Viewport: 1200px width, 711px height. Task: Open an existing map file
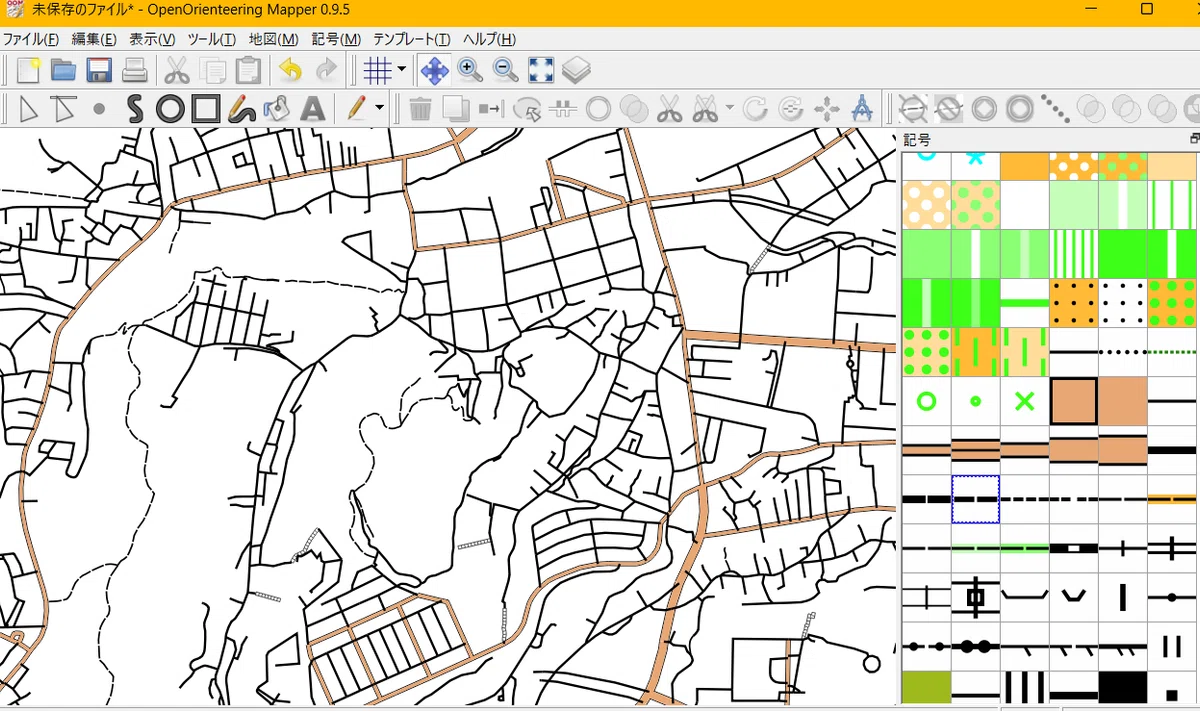pyautogui.click(x=63, y=70)
